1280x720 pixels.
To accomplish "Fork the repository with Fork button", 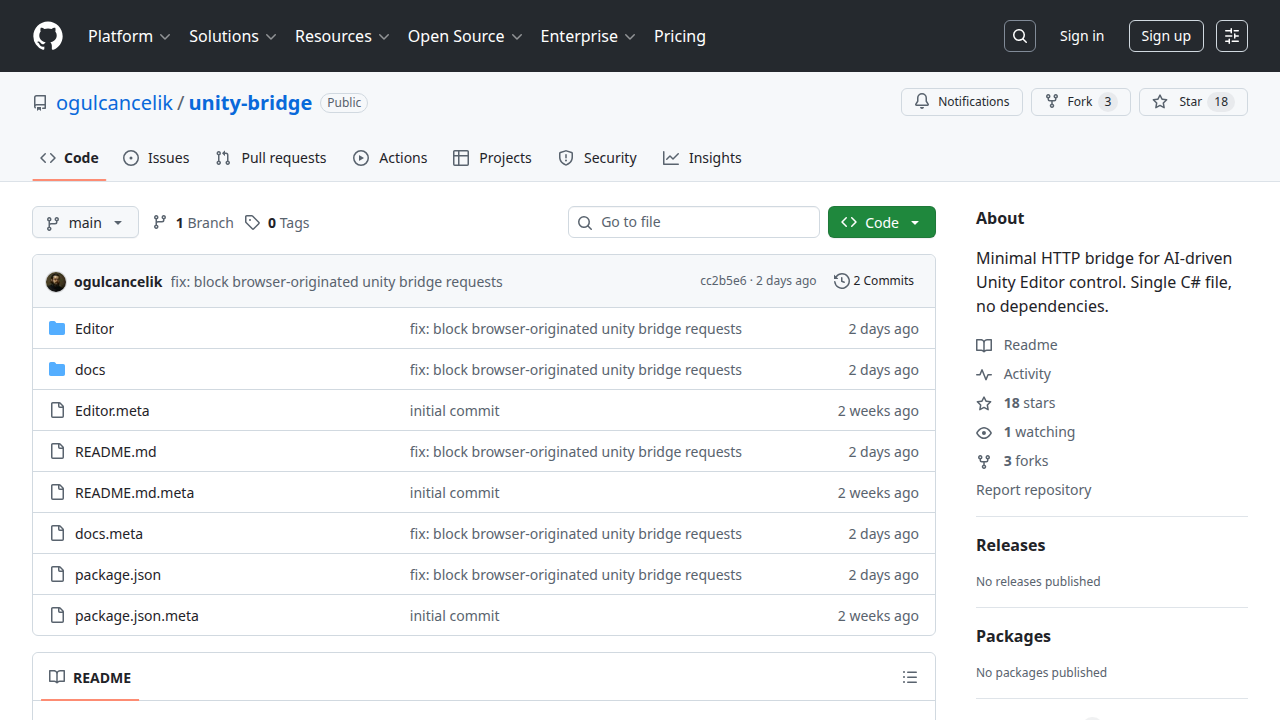I will coord(1080,102).
